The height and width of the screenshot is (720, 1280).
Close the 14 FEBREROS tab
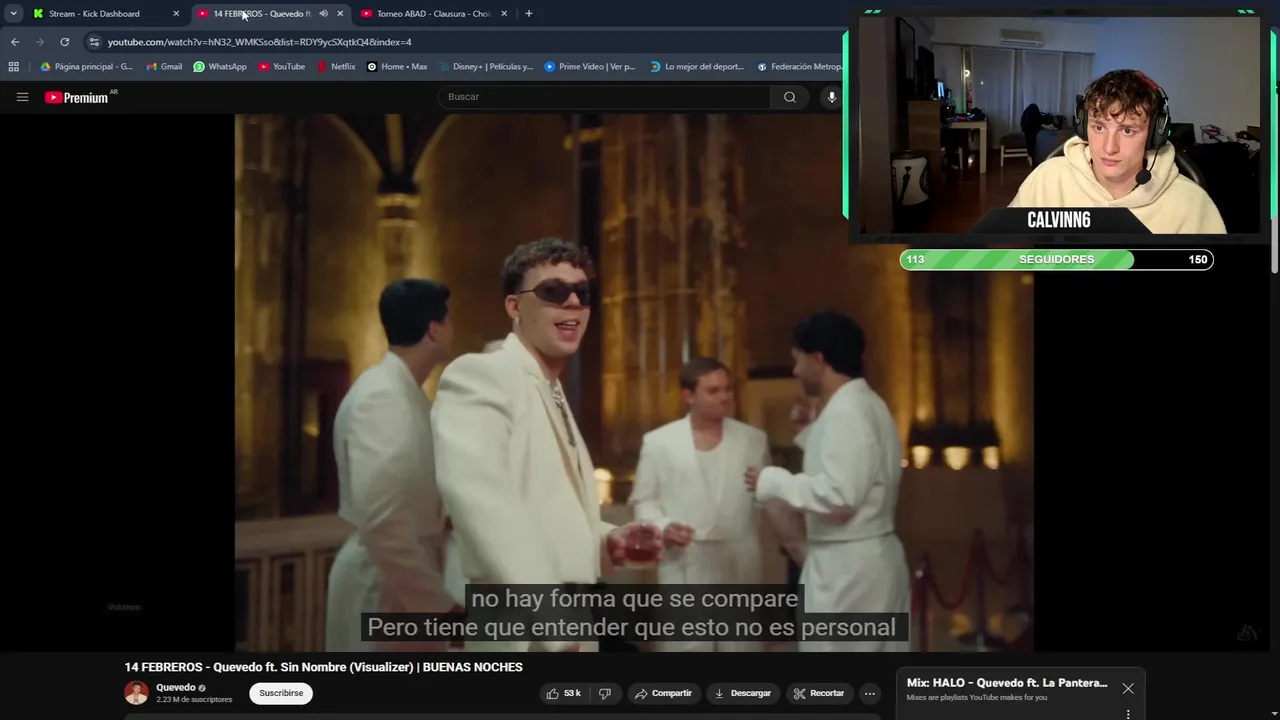340,13
